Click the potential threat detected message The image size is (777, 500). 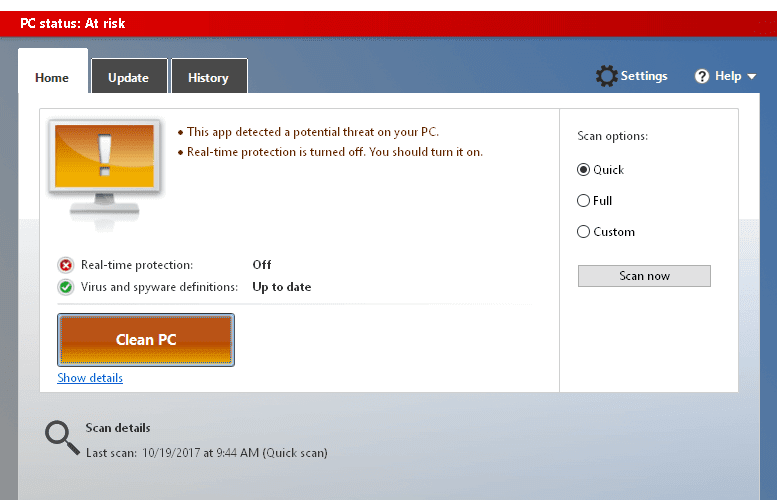tap(313, 132)
